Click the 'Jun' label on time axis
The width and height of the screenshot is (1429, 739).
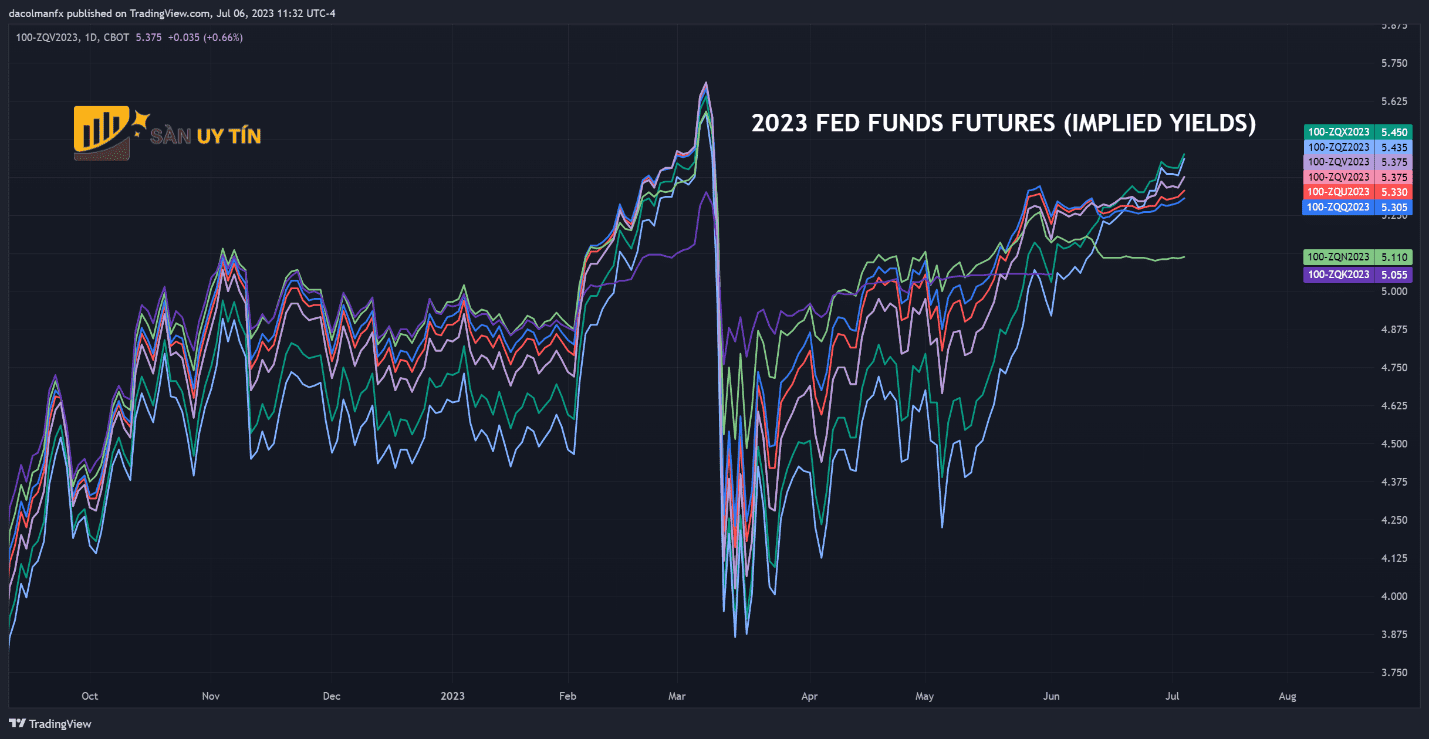point(1051,696)
